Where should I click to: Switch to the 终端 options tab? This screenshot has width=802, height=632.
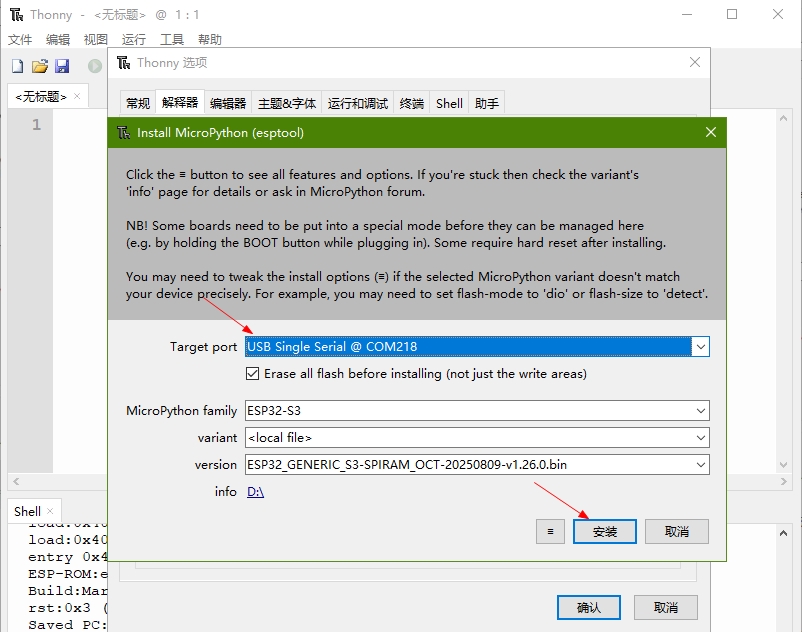coord(412,103)
